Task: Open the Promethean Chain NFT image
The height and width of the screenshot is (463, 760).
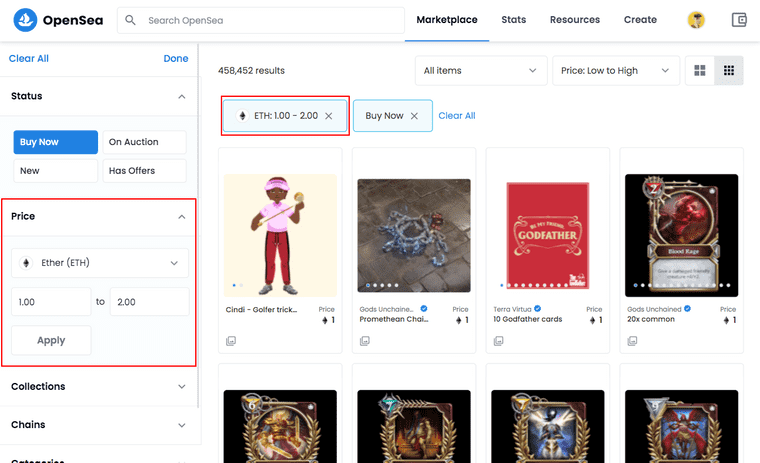Action: click(414, 236)
